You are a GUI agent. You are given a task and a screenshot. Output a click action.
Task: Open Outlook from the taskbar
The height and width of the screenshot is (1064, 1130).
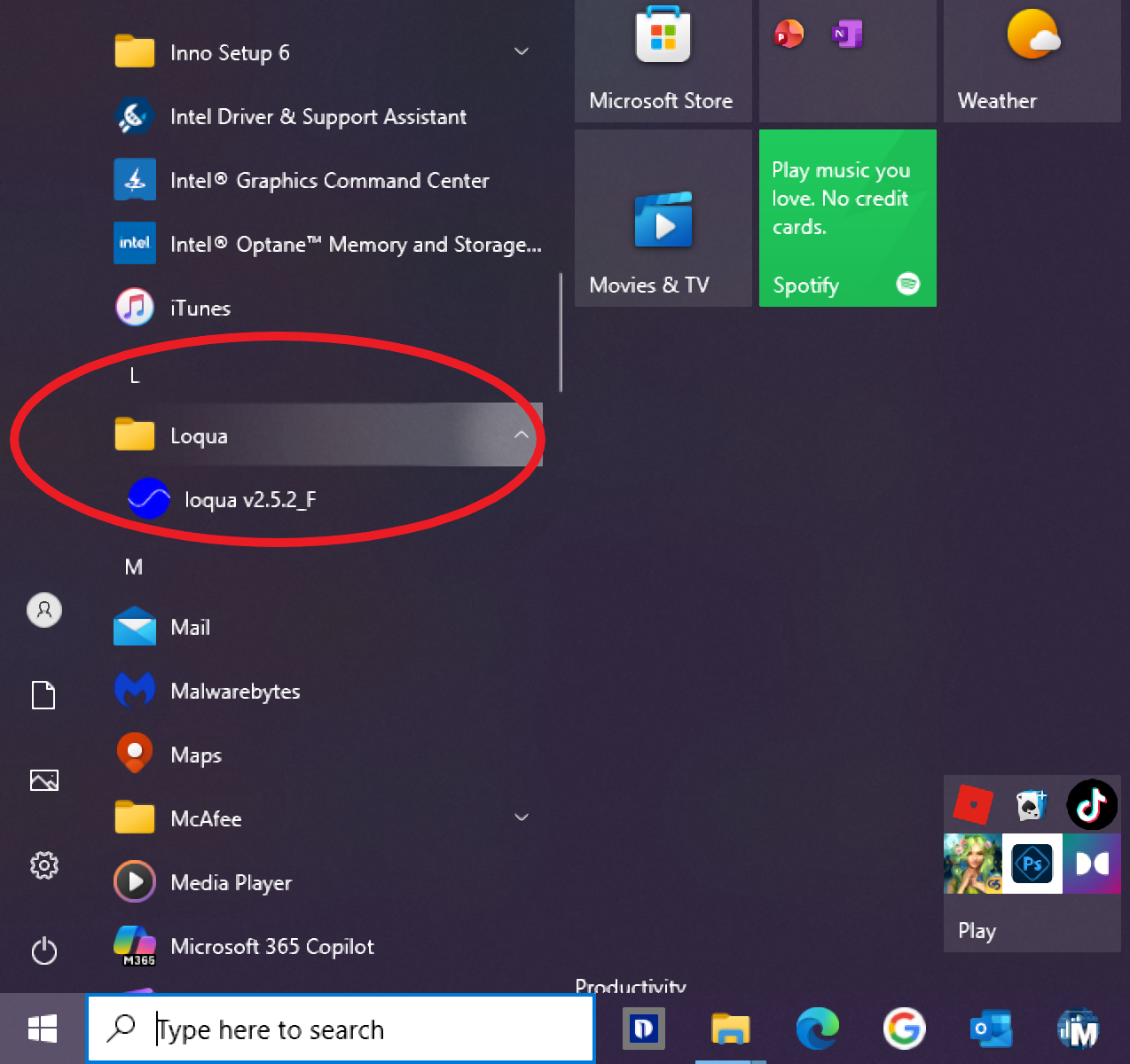click(x=991, y=1029)
